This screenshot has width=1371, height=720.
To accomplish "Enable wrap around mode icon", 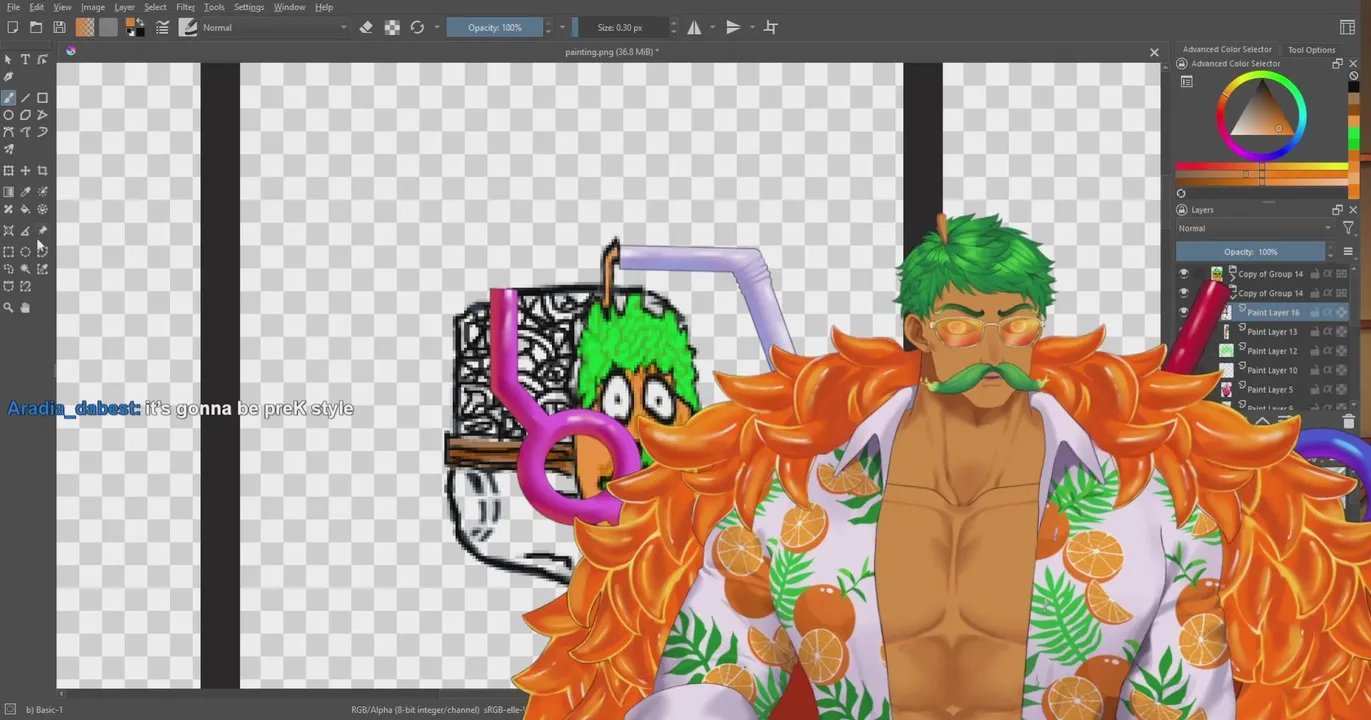I will tap(771, 28).
